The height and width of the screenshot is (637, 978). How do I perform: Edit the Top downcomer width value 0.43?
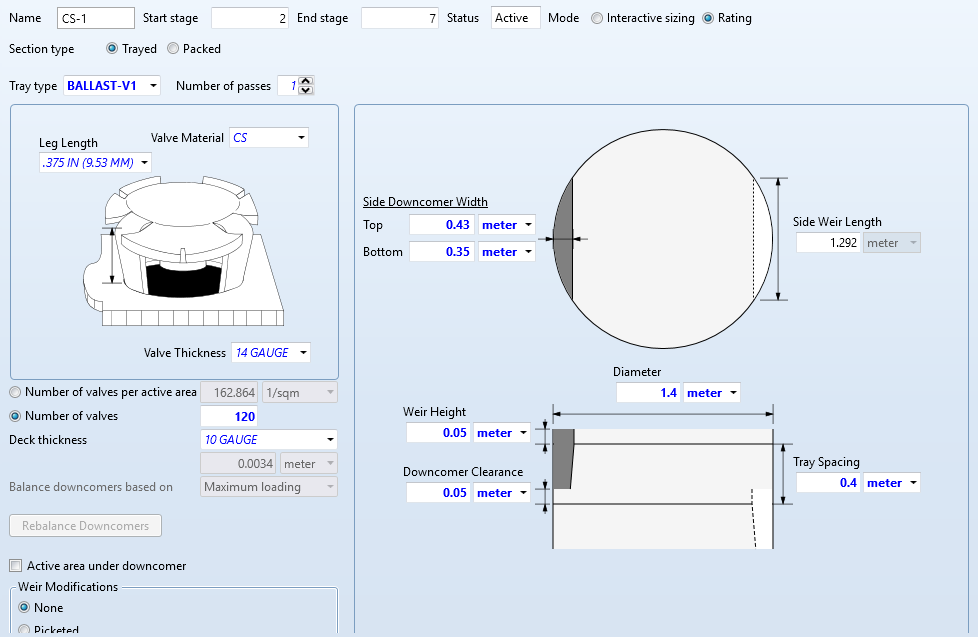442,225
